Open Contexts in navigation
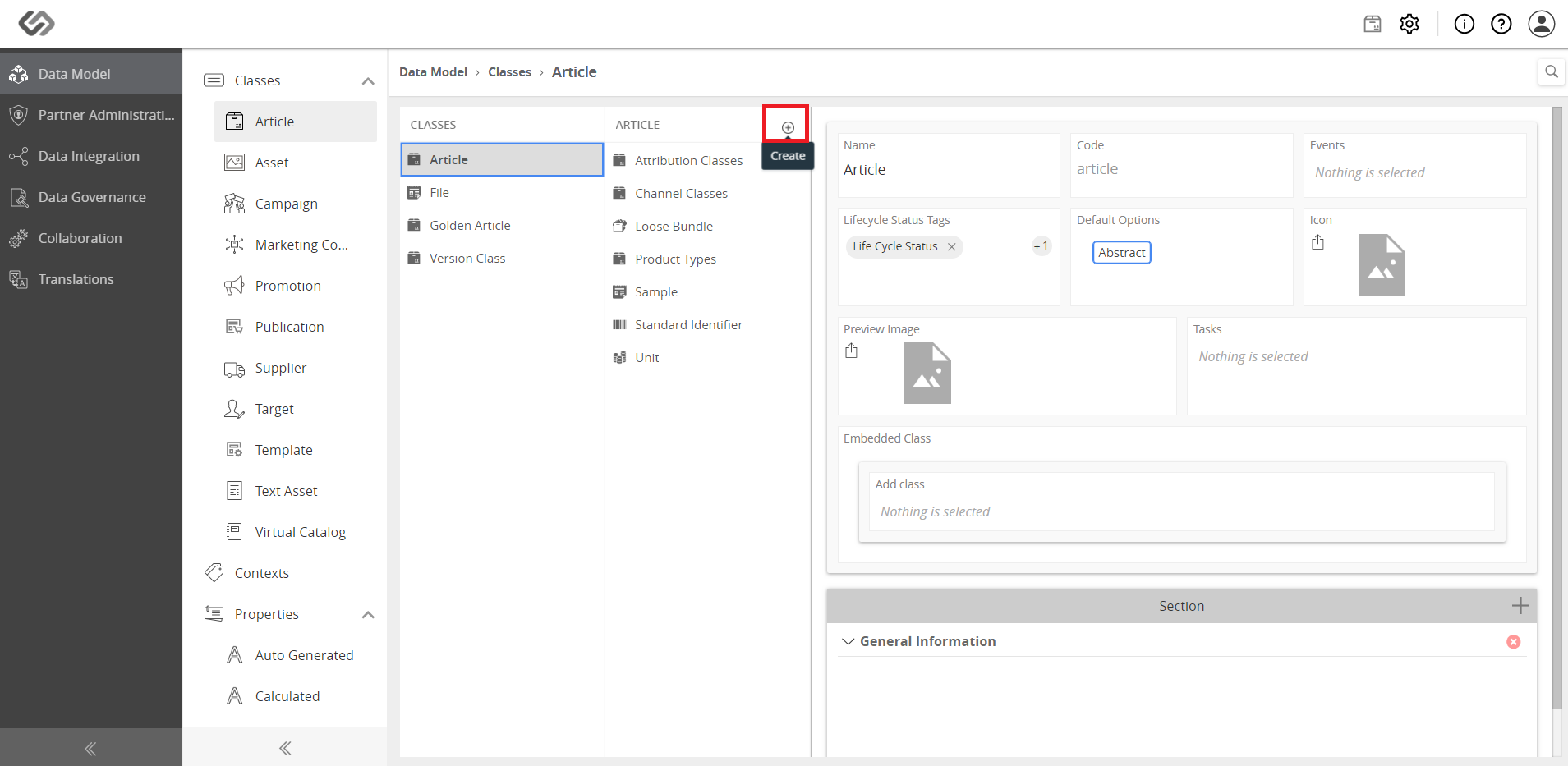1568x766 pixels. point(285,573)
